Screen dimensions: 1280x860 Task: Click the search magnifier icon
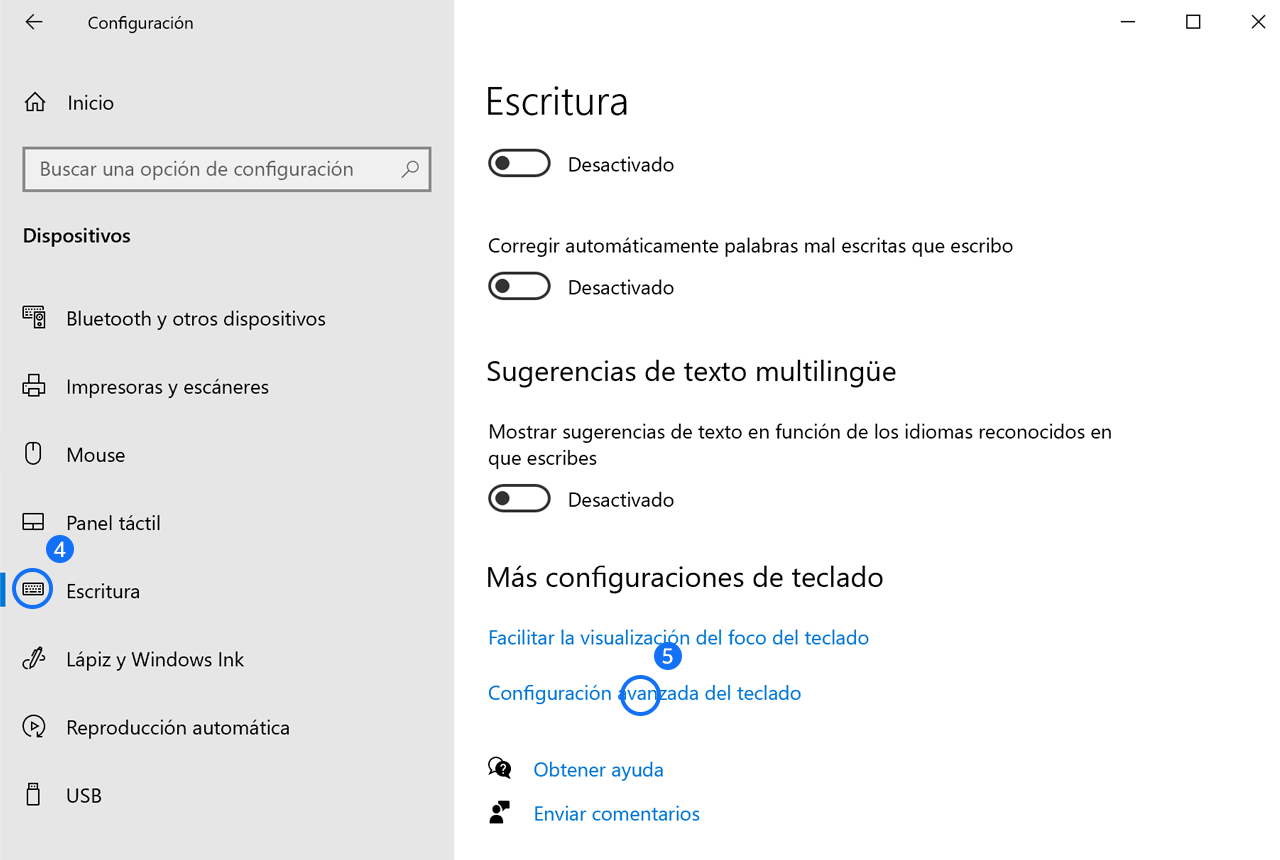tap(410, 169)
